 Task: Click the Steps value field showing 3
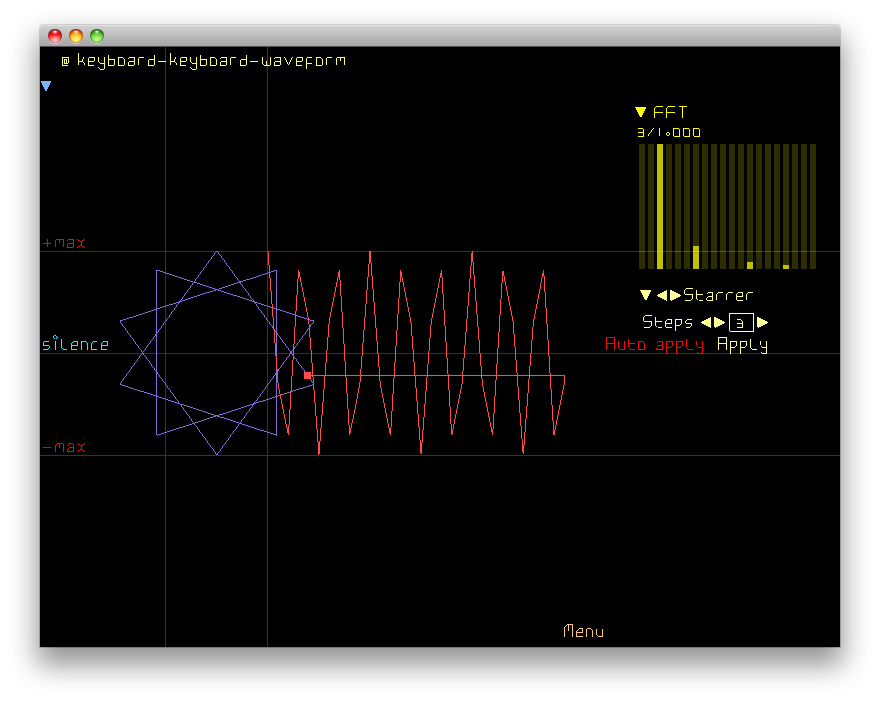coord(741,322)
